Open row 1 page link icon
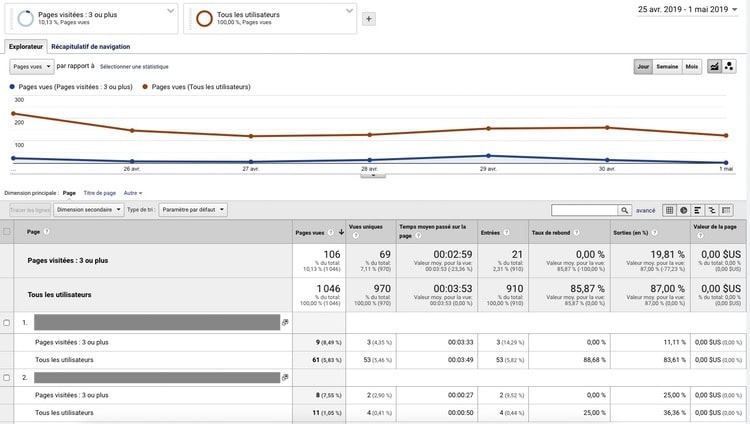 click(285, 323)
